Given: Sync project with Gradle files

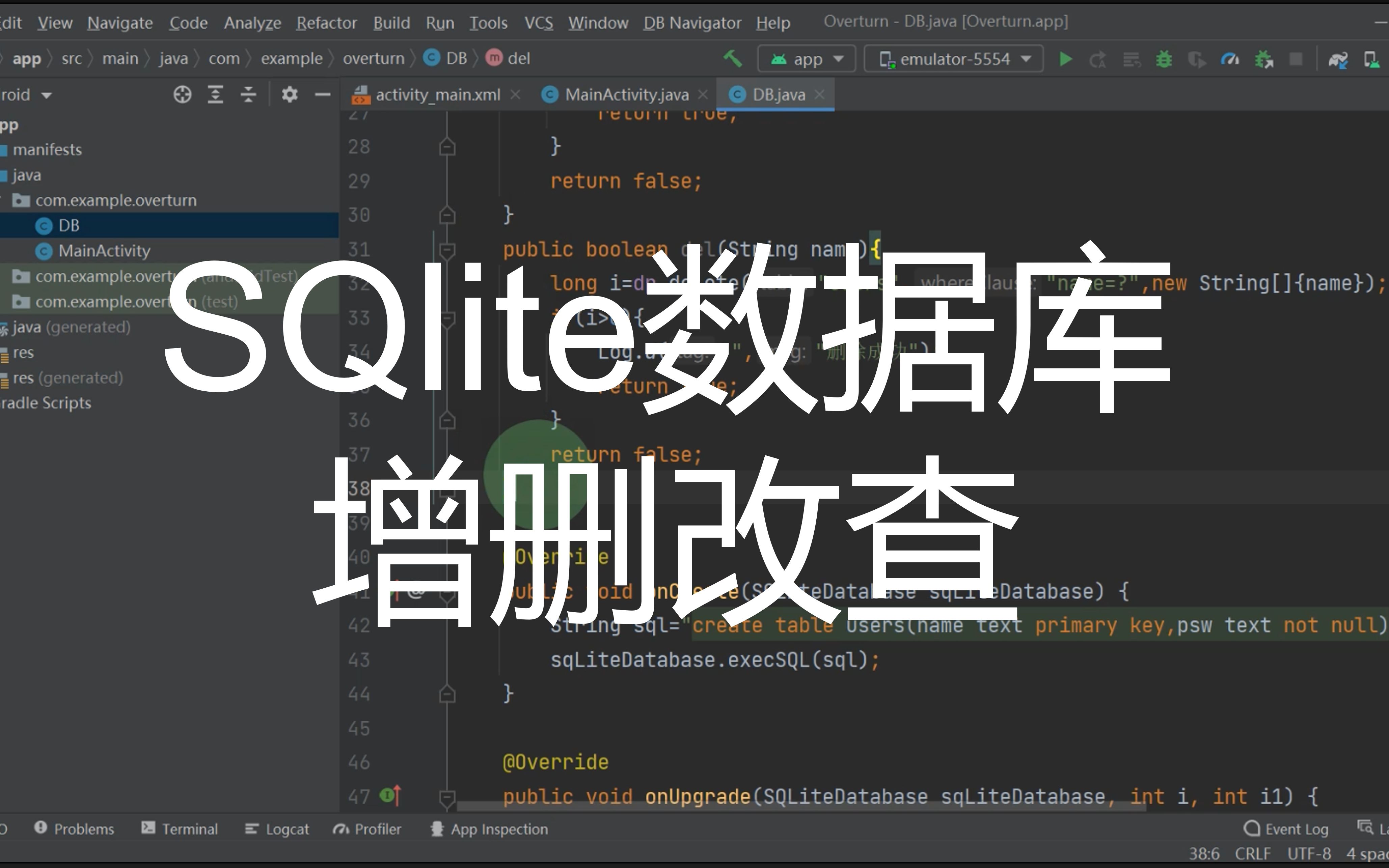Looking at the screenshot, I should pyautogui.click(x=1338, y=59).
